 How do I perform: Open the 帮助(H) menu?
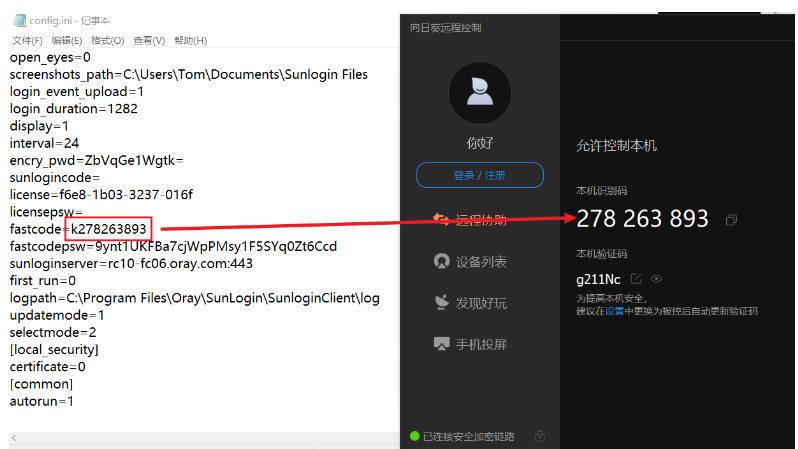tap(190, 40)
